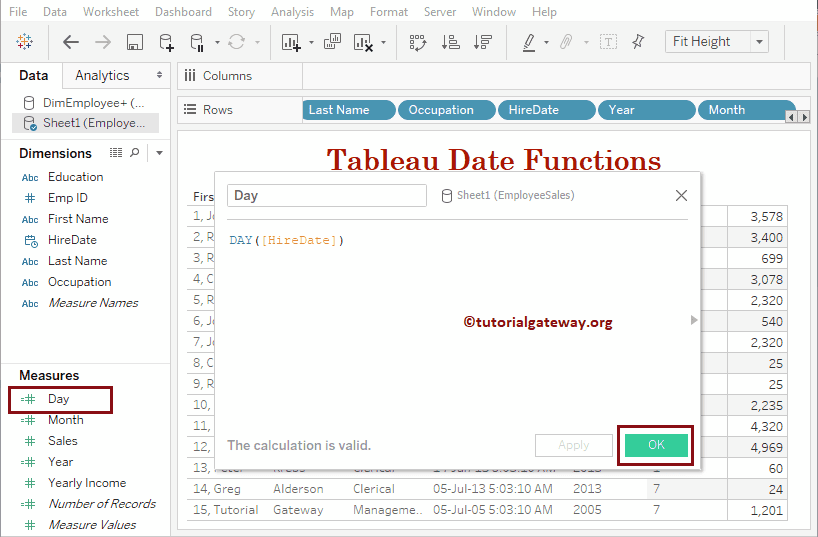This screenshot has width=818, height=537.
Task: Open the Map menu
Action: [342, 11]
